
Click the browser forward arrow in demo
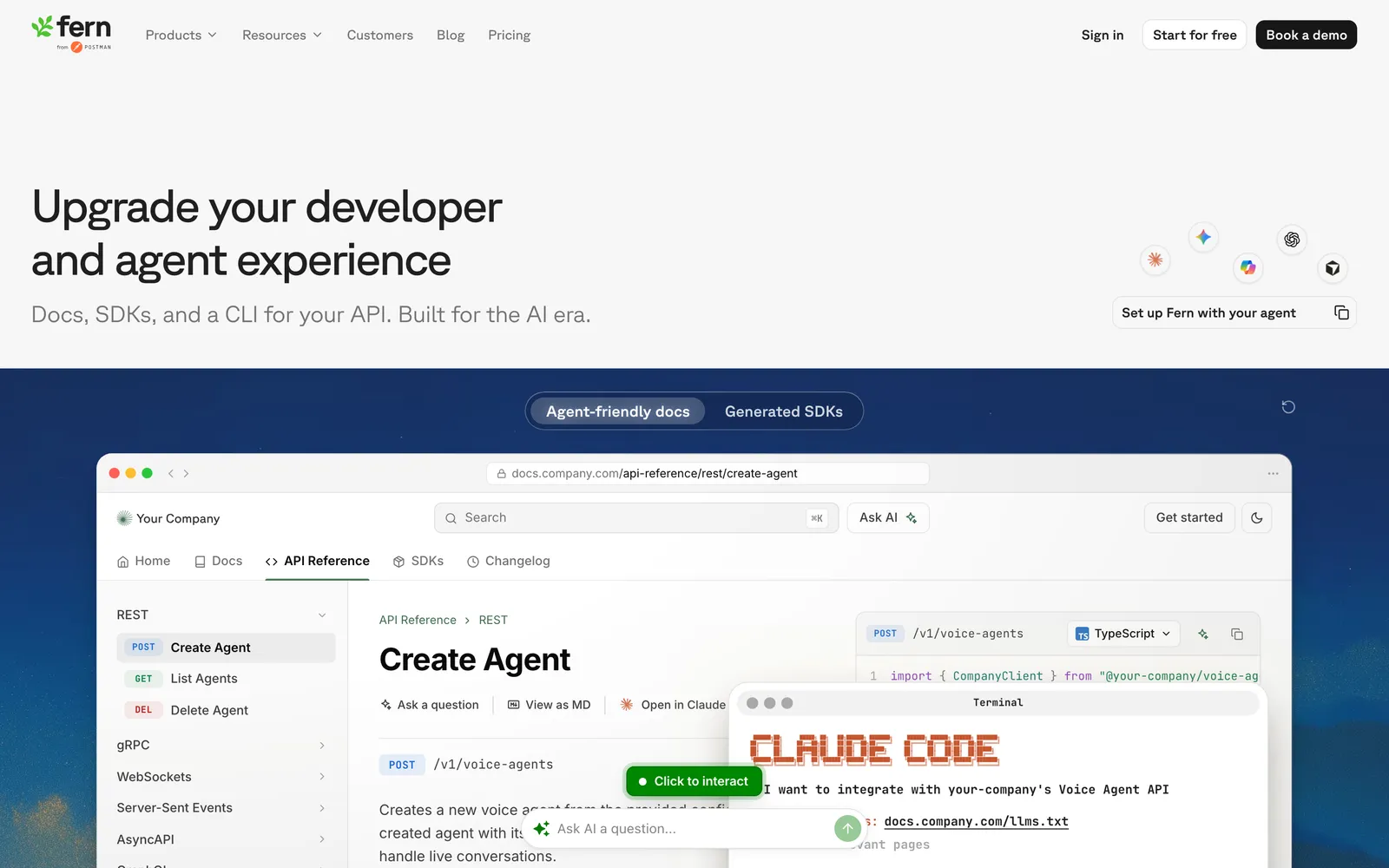click(x=186, y=473)
